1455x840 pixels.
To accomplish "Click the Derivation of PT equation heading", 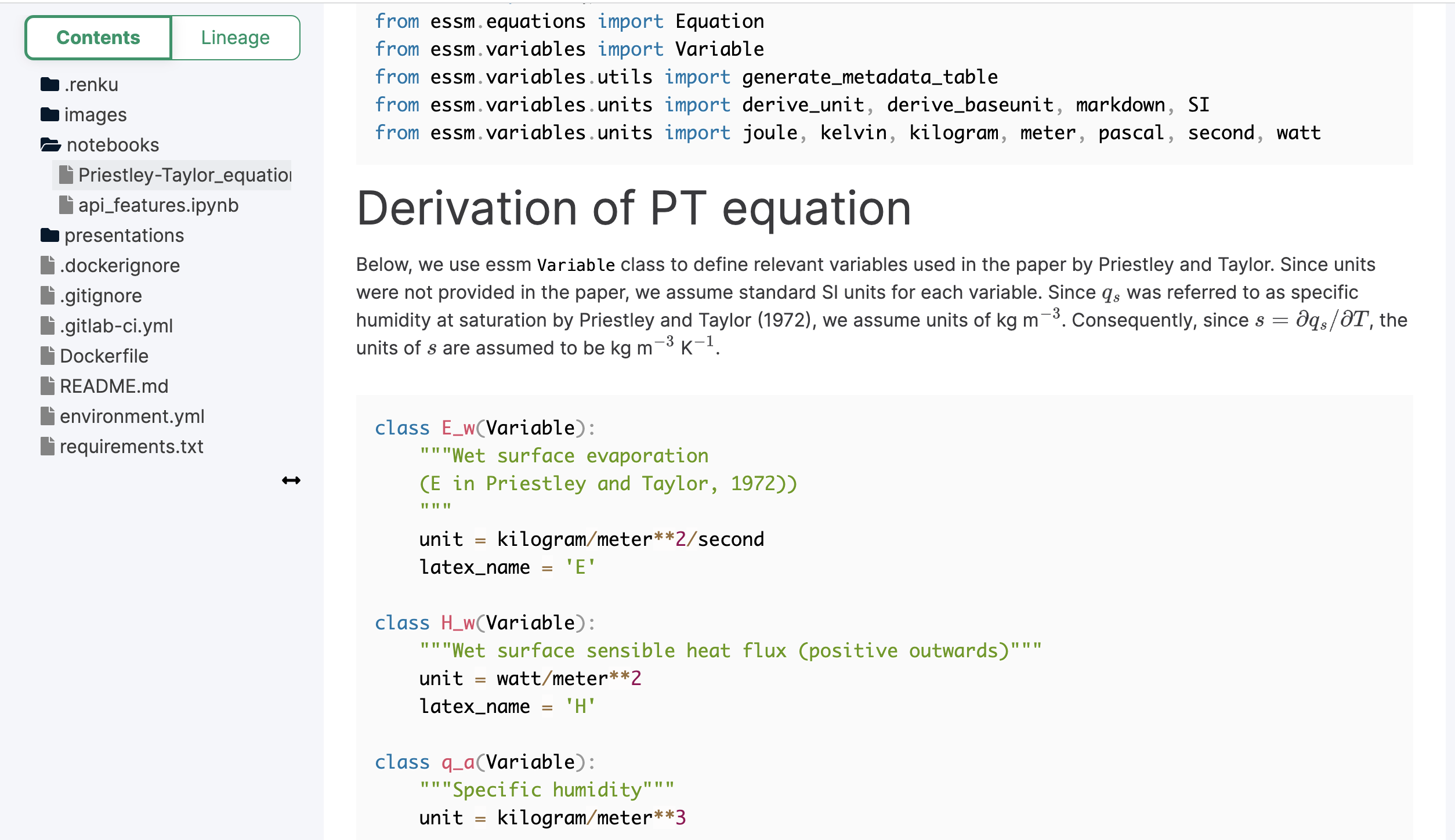I will coord(634,208).
